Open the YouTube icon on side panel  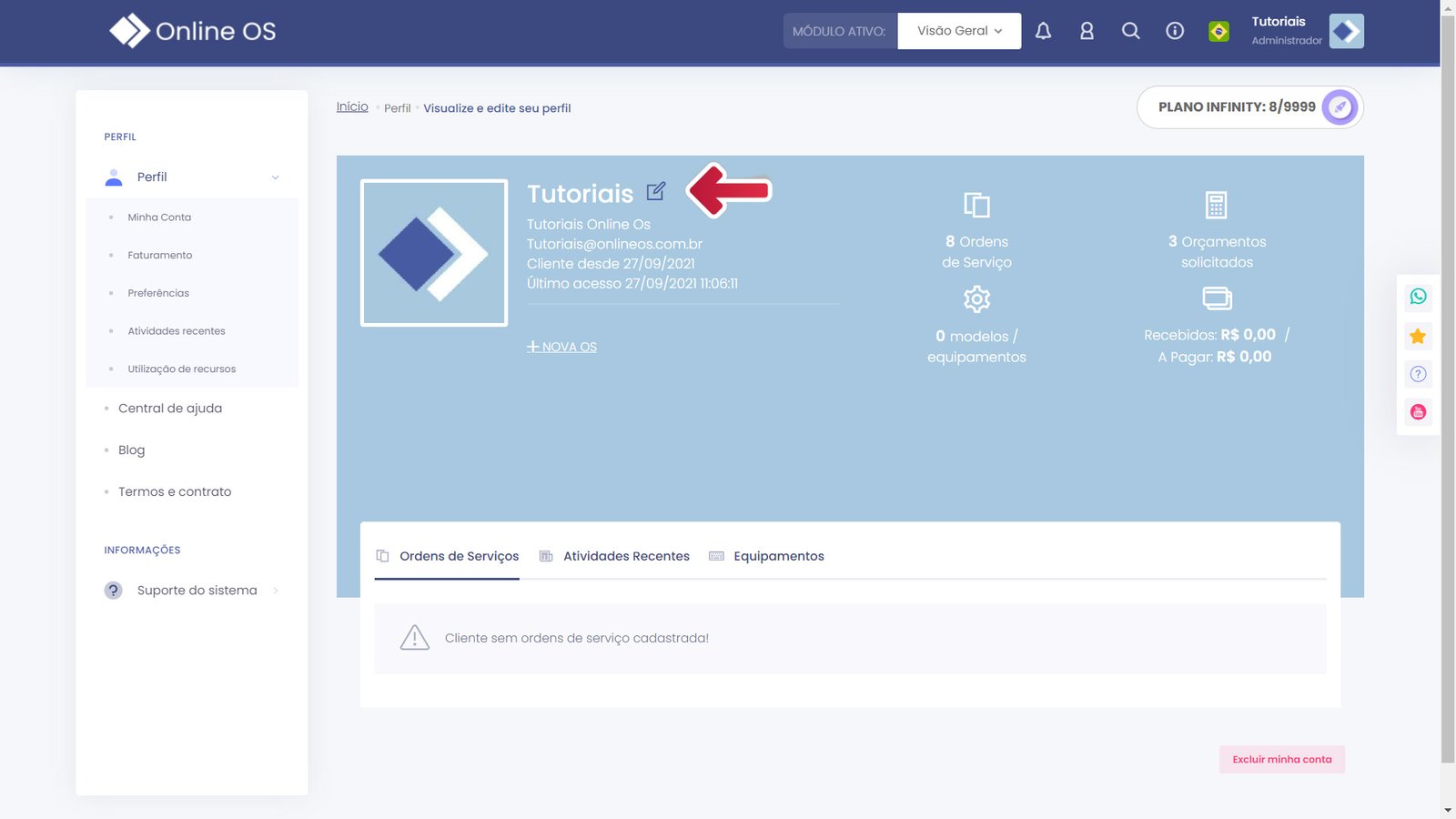pyautogui.click(x=1418, y=412)
